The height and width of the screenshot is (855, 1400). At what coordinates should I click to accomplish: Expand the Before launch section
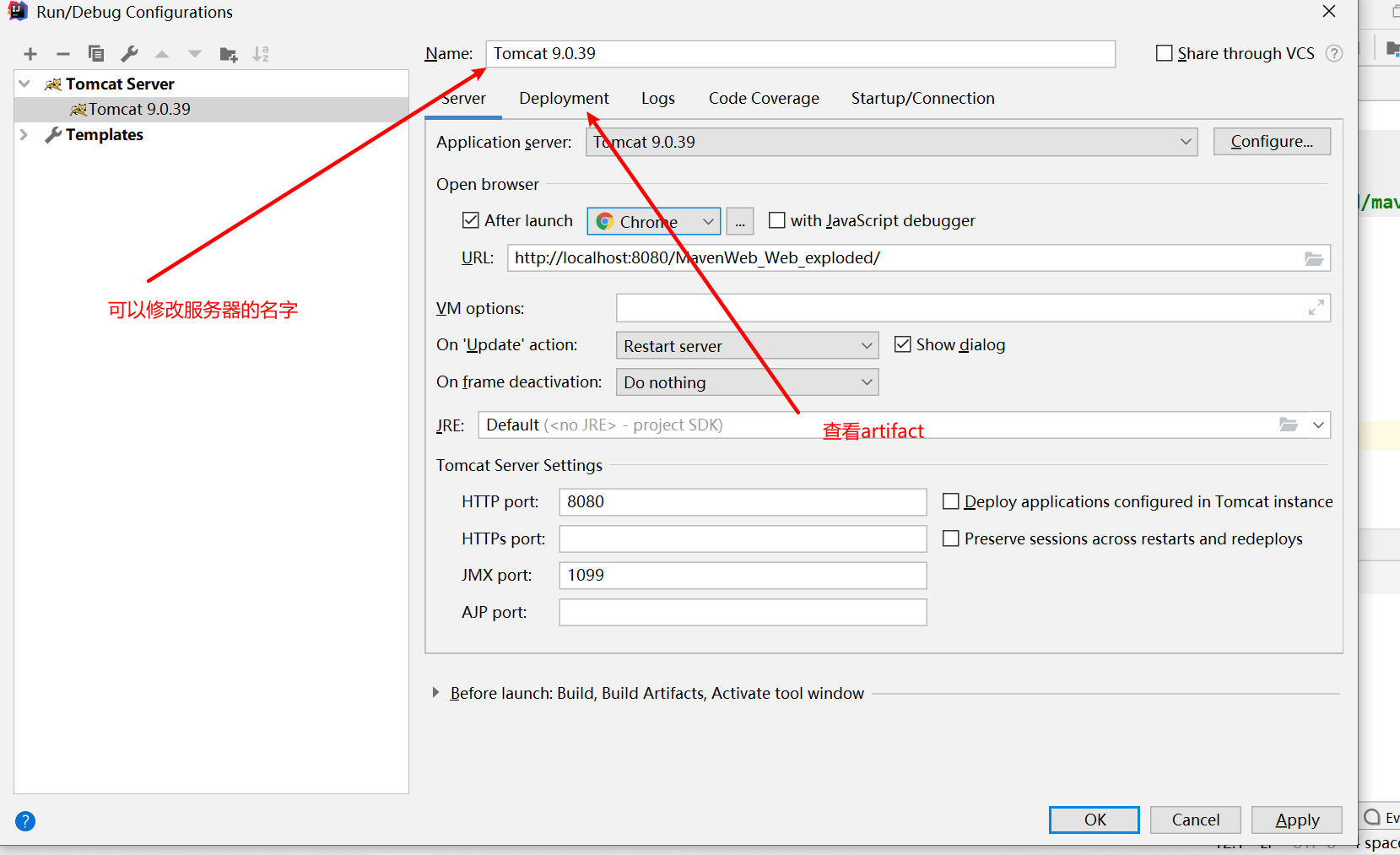435,692
